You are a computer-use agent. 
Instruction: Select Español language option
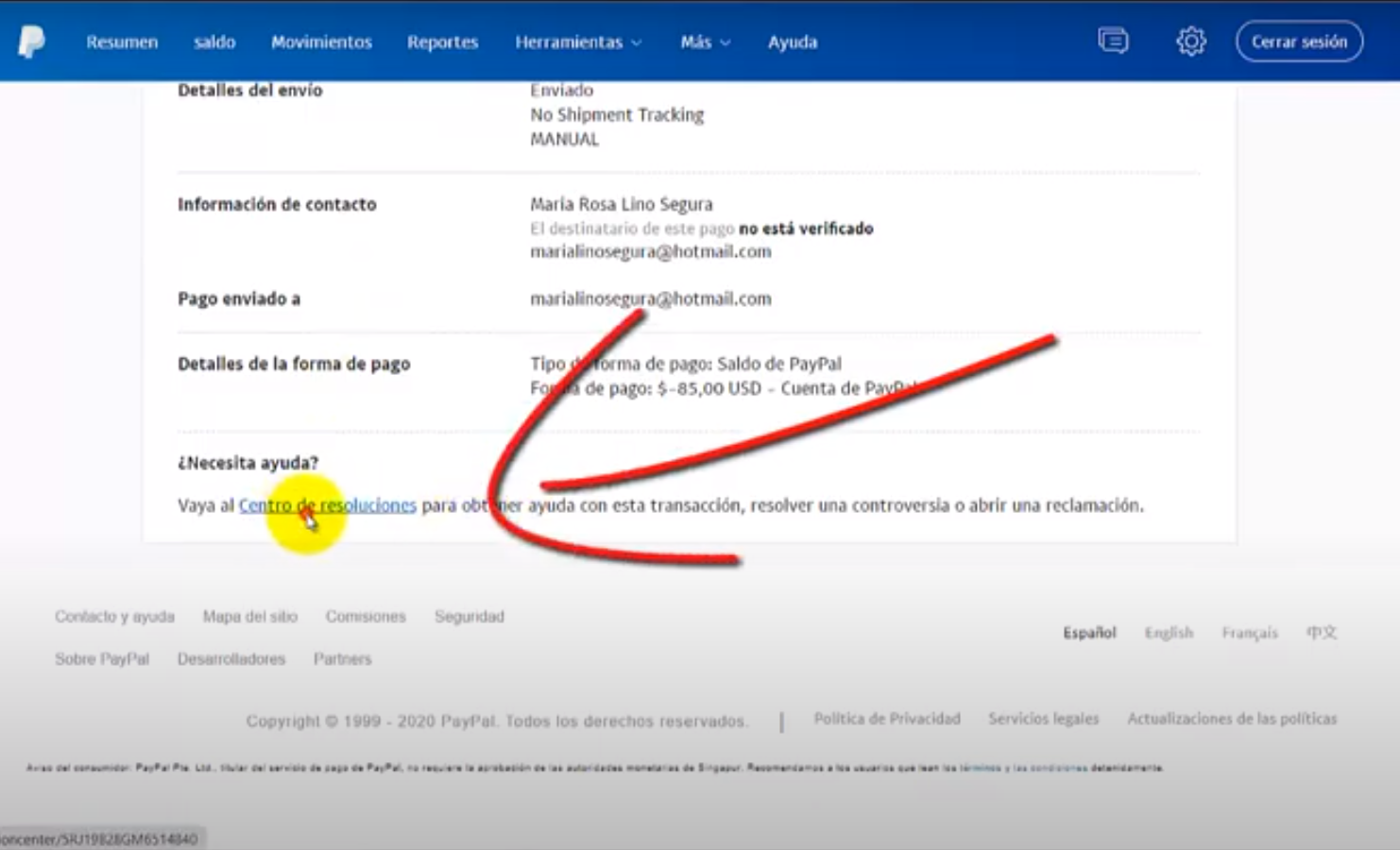pyautogui.click(x=1089, y=633)
